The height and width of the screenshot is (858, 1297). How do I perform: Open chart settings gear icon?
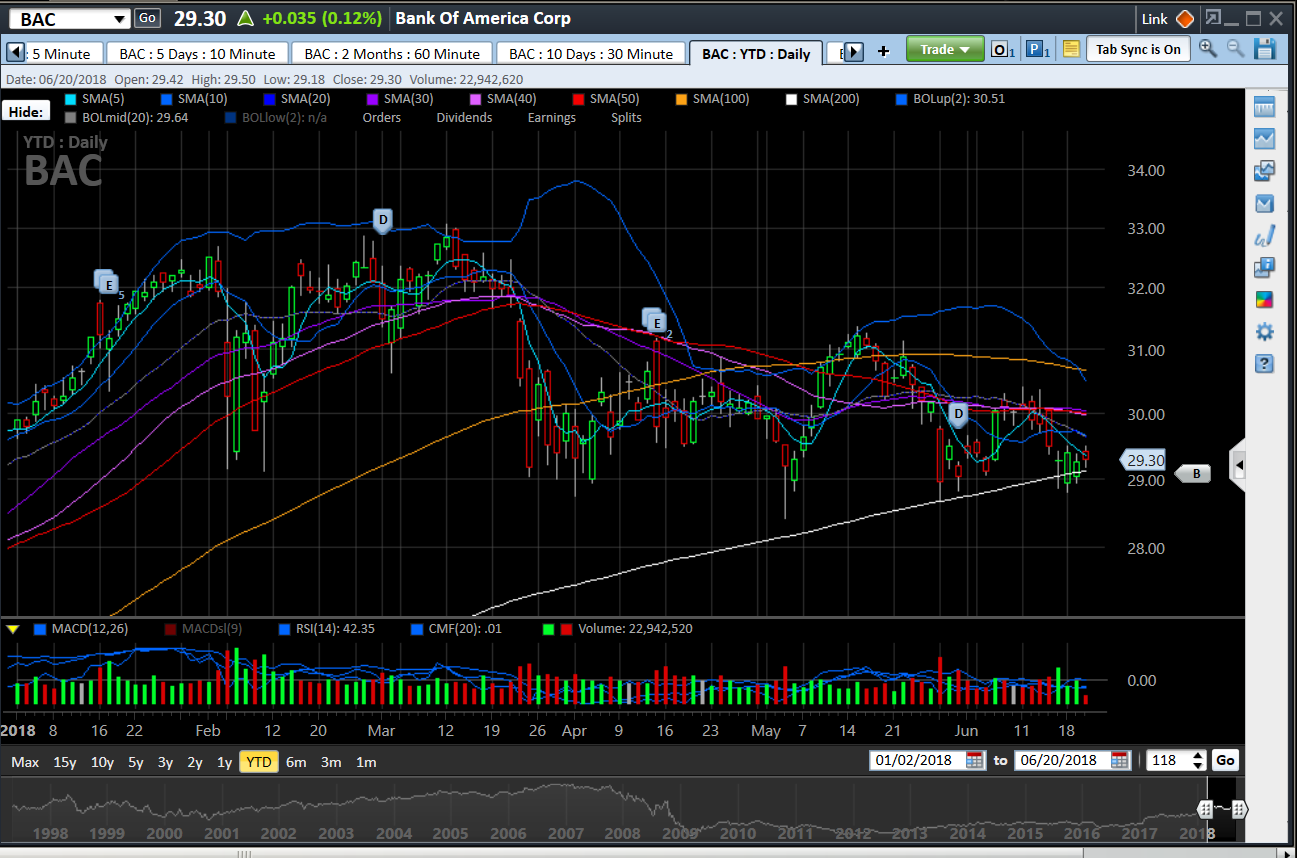pos(1264,331)
